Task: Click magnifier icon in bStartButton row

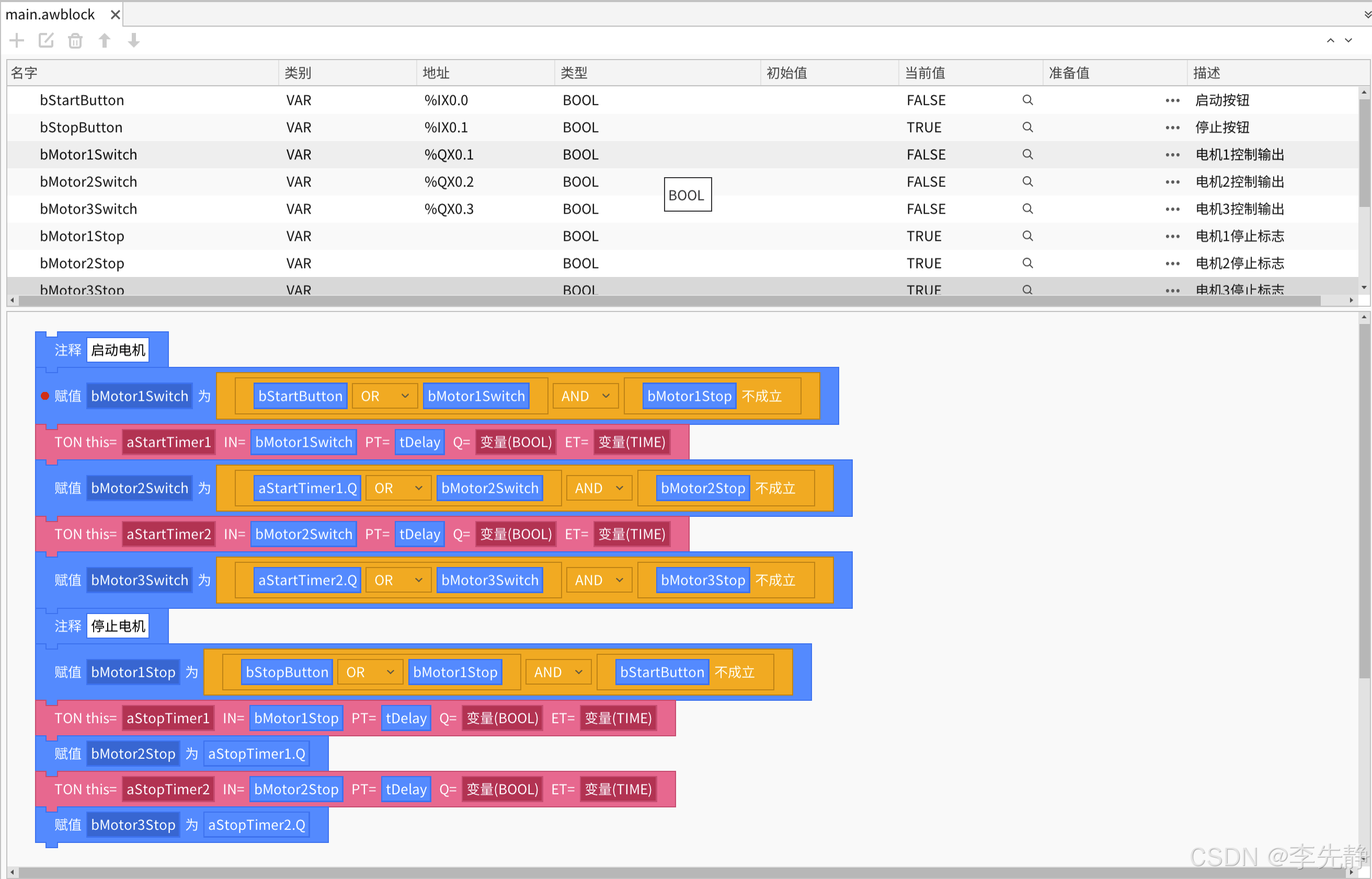Action: 1027,100
